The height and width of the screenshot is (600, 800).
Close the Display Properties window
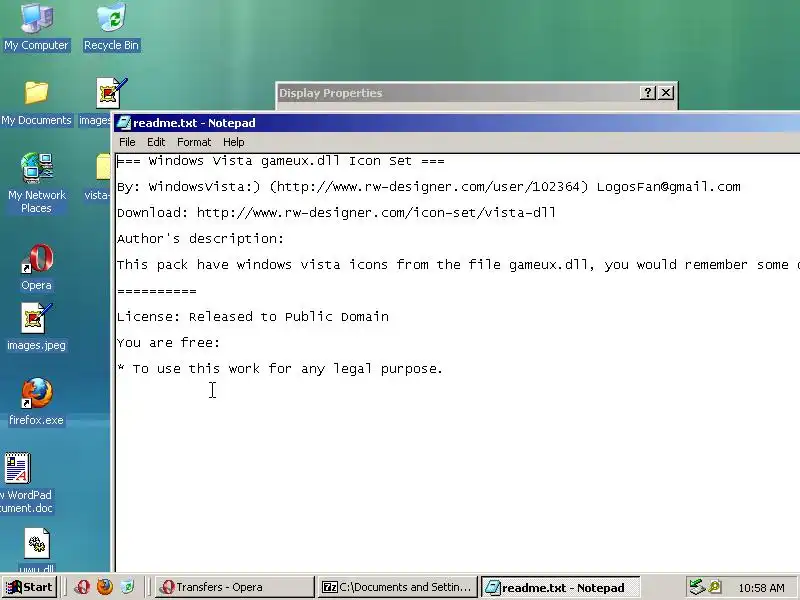[x=666, y=93]
